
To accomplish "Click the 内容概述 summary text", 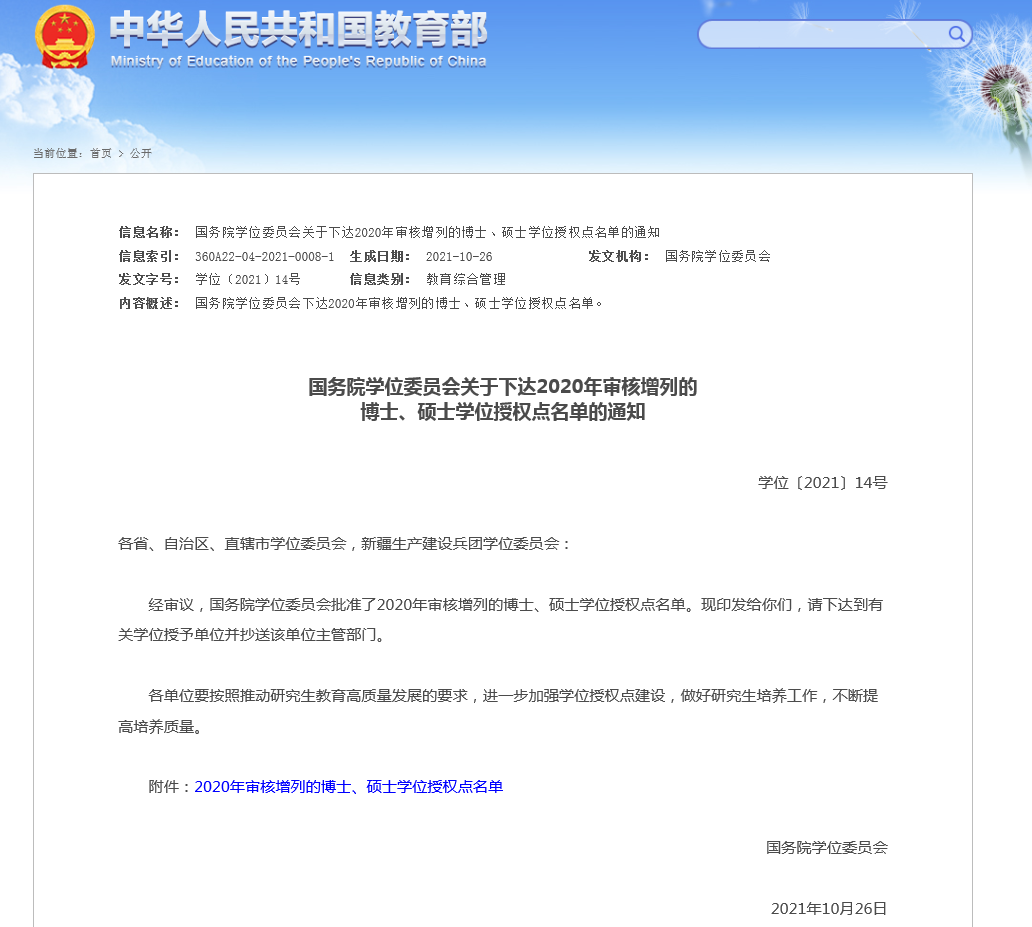I will (400, 303).
